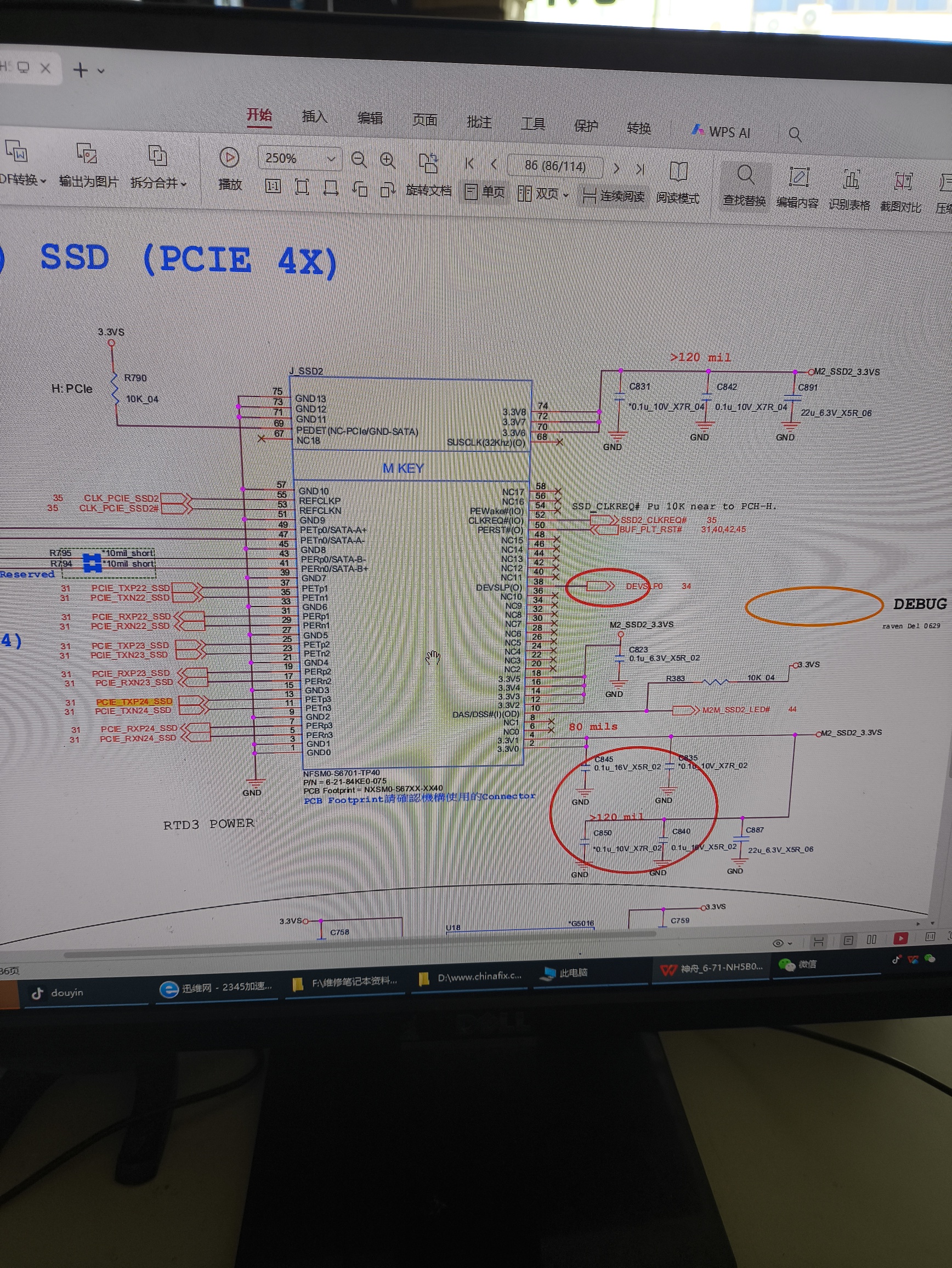Close the current document tab

click(46, 68)
